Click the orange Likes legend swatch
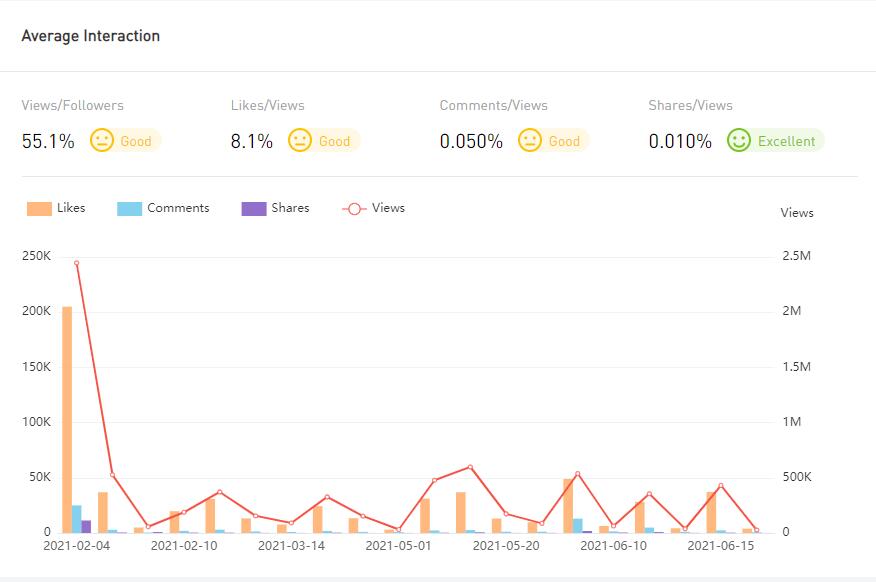 [x=39, y=208]
